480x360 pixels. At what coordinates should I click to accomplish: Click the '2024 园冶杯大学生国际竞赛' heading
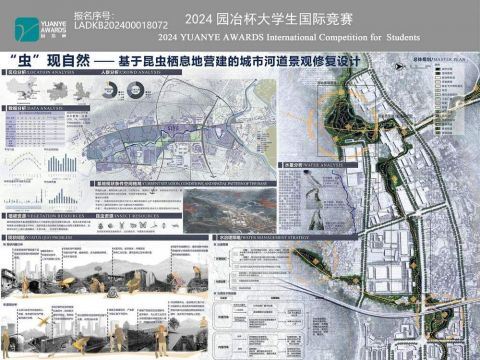click(x=269, y=19)
